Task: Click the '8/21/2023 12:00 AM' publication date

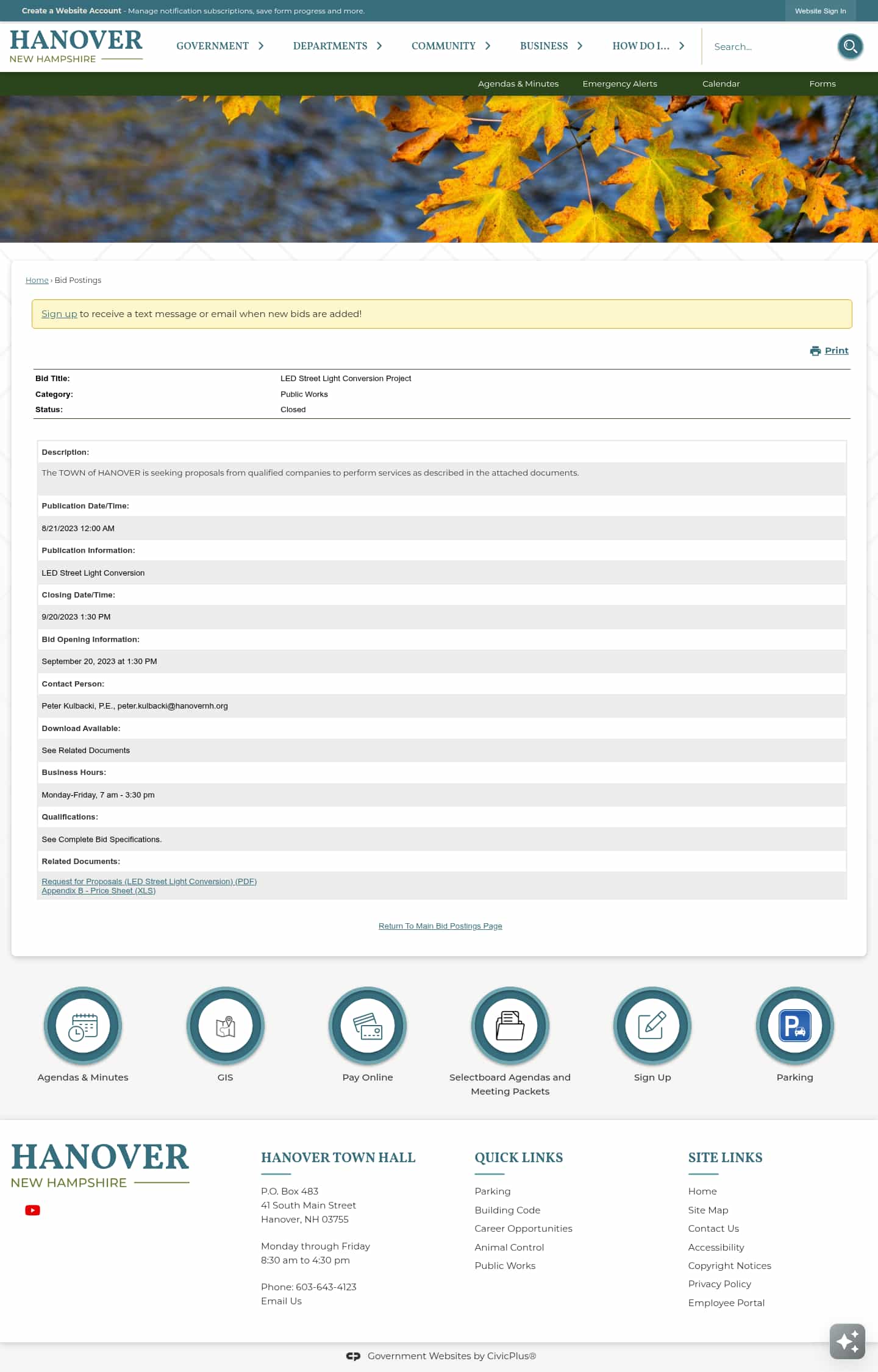Action: click(x=78, y=529)
